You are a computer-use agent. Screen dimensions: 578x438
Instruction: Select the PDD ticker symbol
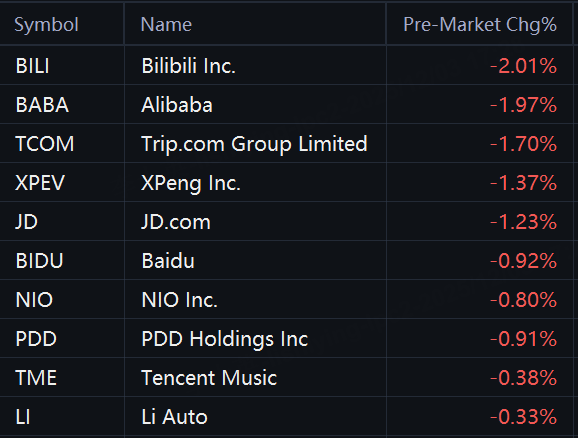coord(36,339)
